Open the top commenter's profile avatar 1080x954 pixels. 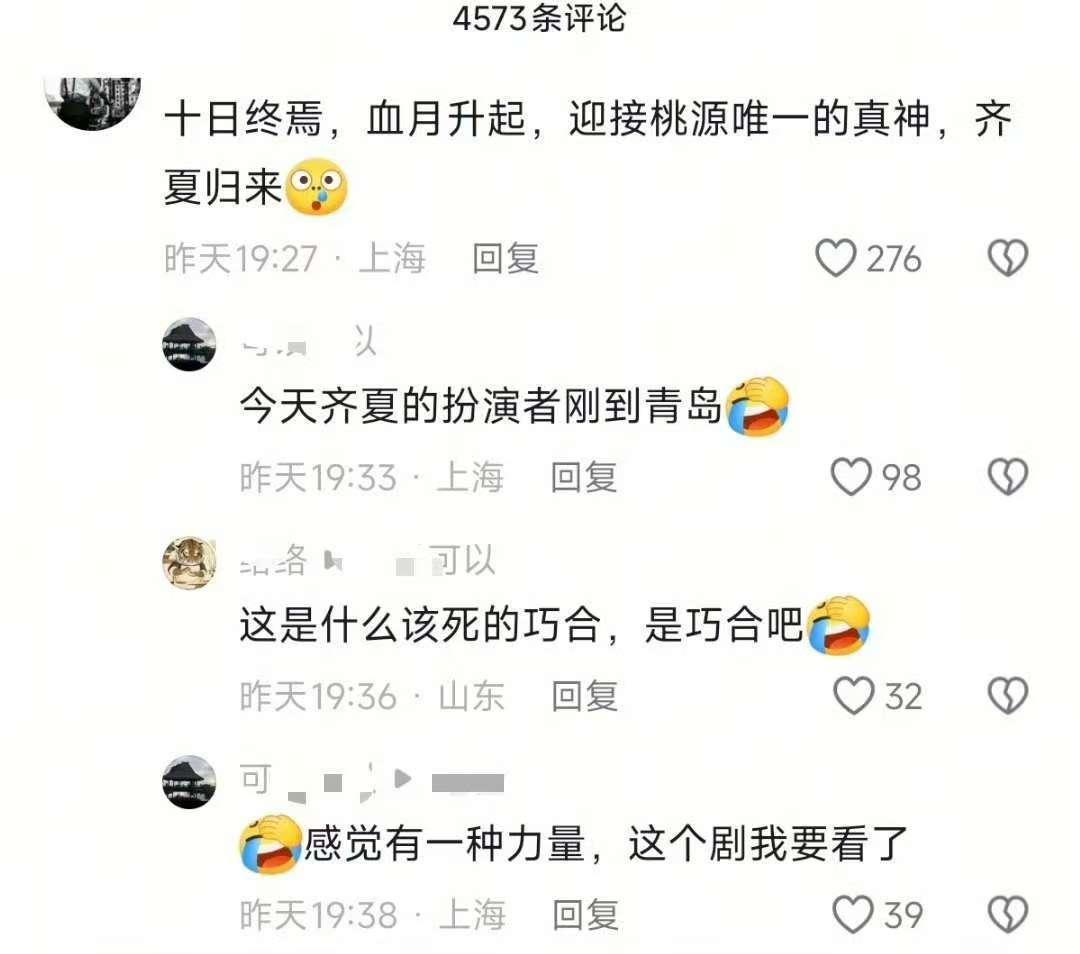(x=92, y=101)
